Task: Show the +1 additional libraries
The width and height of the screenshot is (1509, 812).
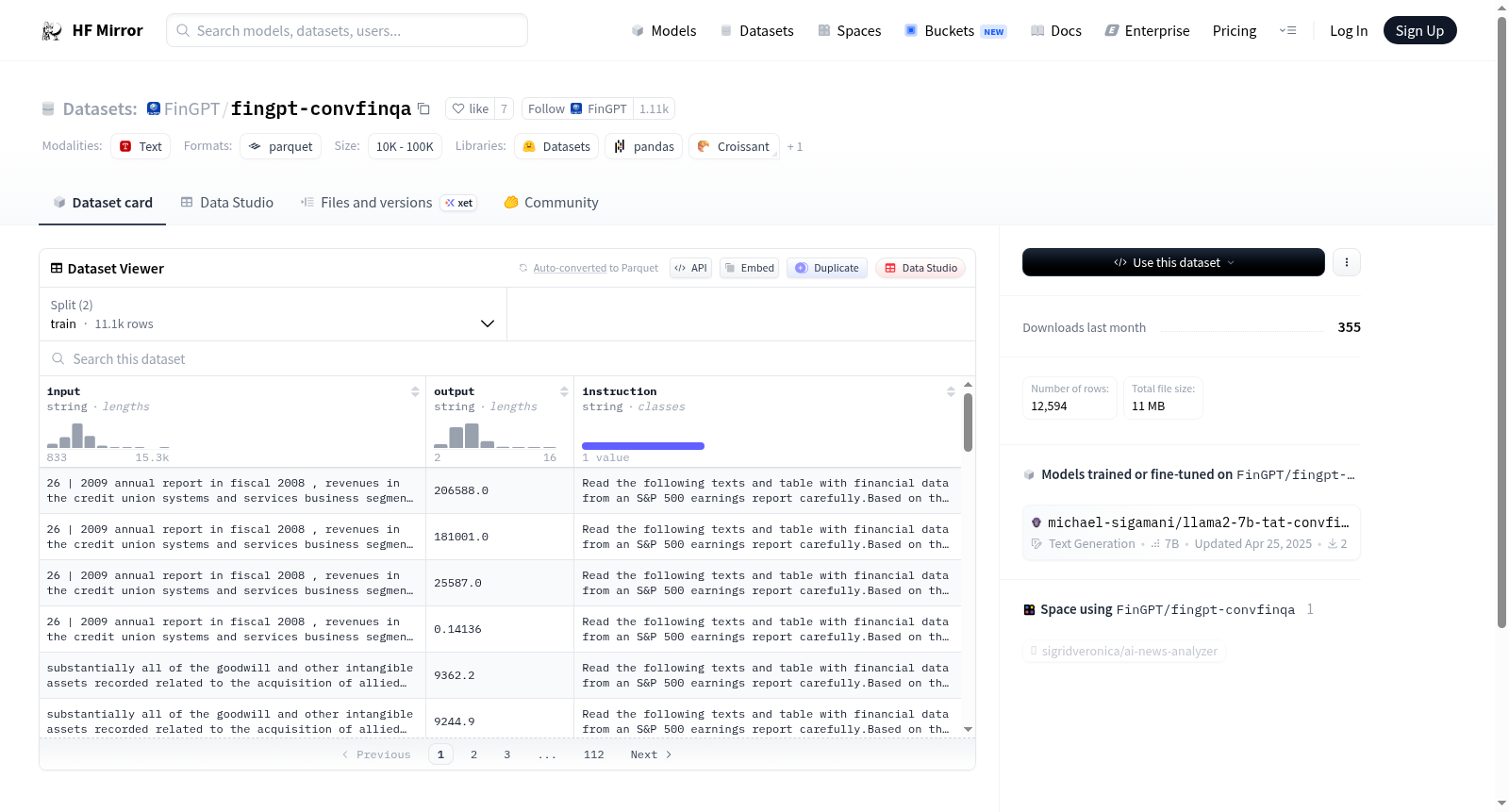Action: pyautogui.click(x=795, y=147)
